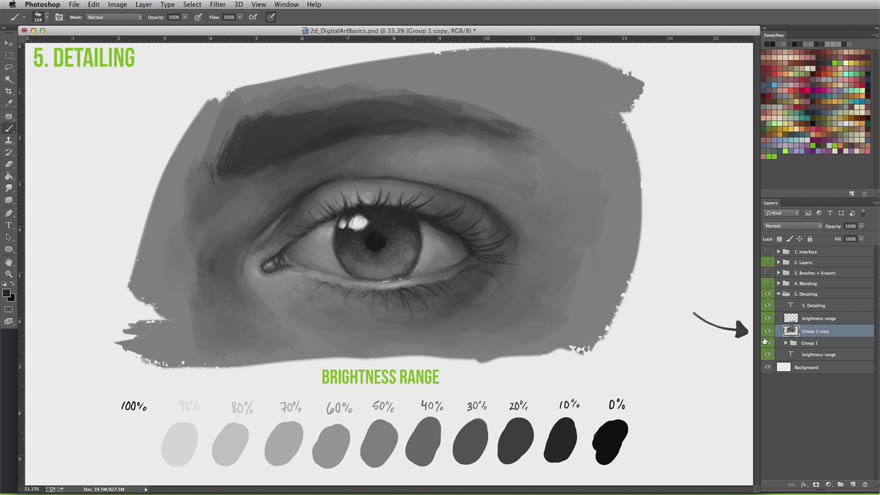Image resolution: width=880 pixels, height=495 pixels.
Task: Select the Brush tool in toolbox
Action: coord(8,129)
